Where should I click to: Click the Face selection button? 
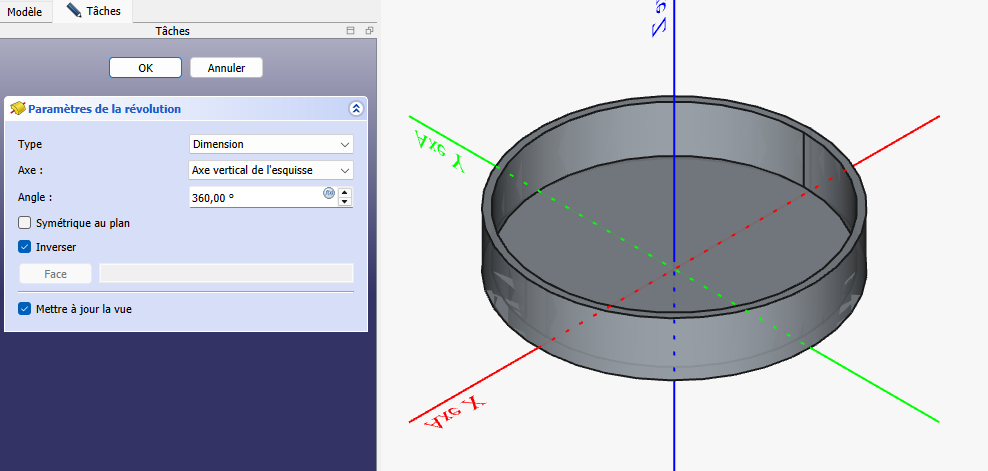click(55, 273)
